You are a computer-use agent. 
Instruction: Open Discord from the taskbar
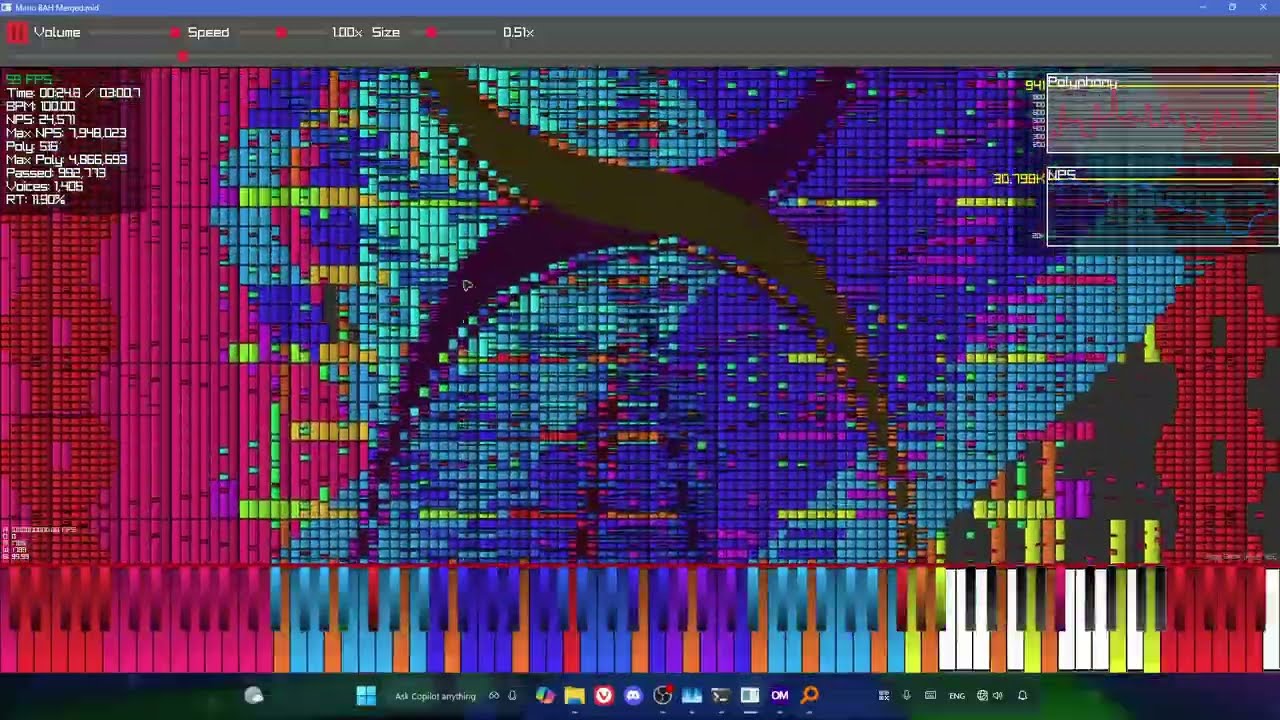tap(633, 696)
